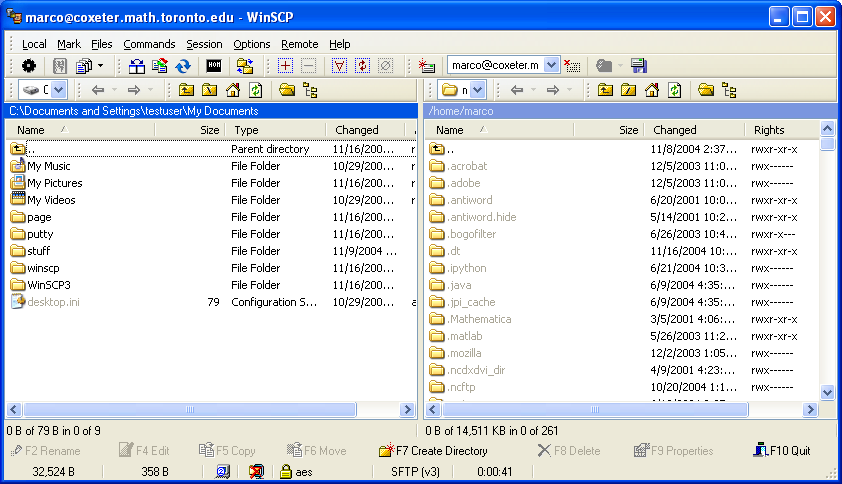This screenshot has width=842, height=484.
Task: Open the remote directory selector dropdown
Action: point(477,90)
